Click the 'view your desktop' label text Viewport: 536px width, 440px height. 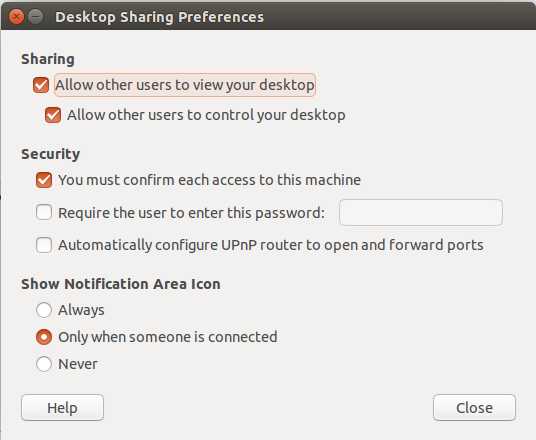click(x=259, y=85)
